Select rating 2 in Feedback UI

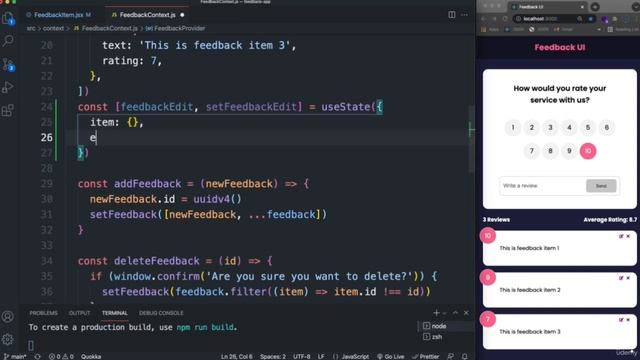coord(531,128)
